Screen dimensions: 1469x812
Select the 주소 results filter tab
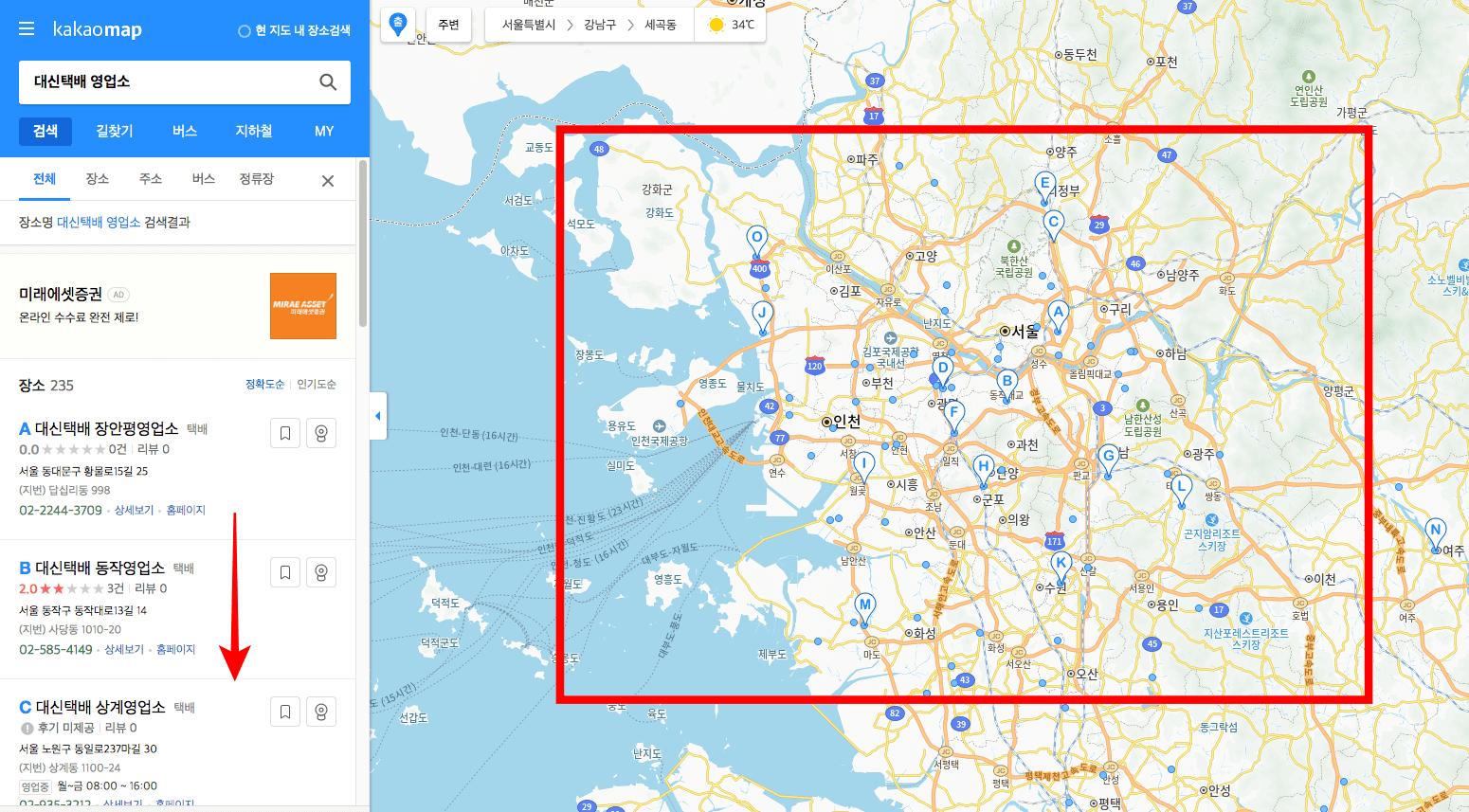point(151,179)
